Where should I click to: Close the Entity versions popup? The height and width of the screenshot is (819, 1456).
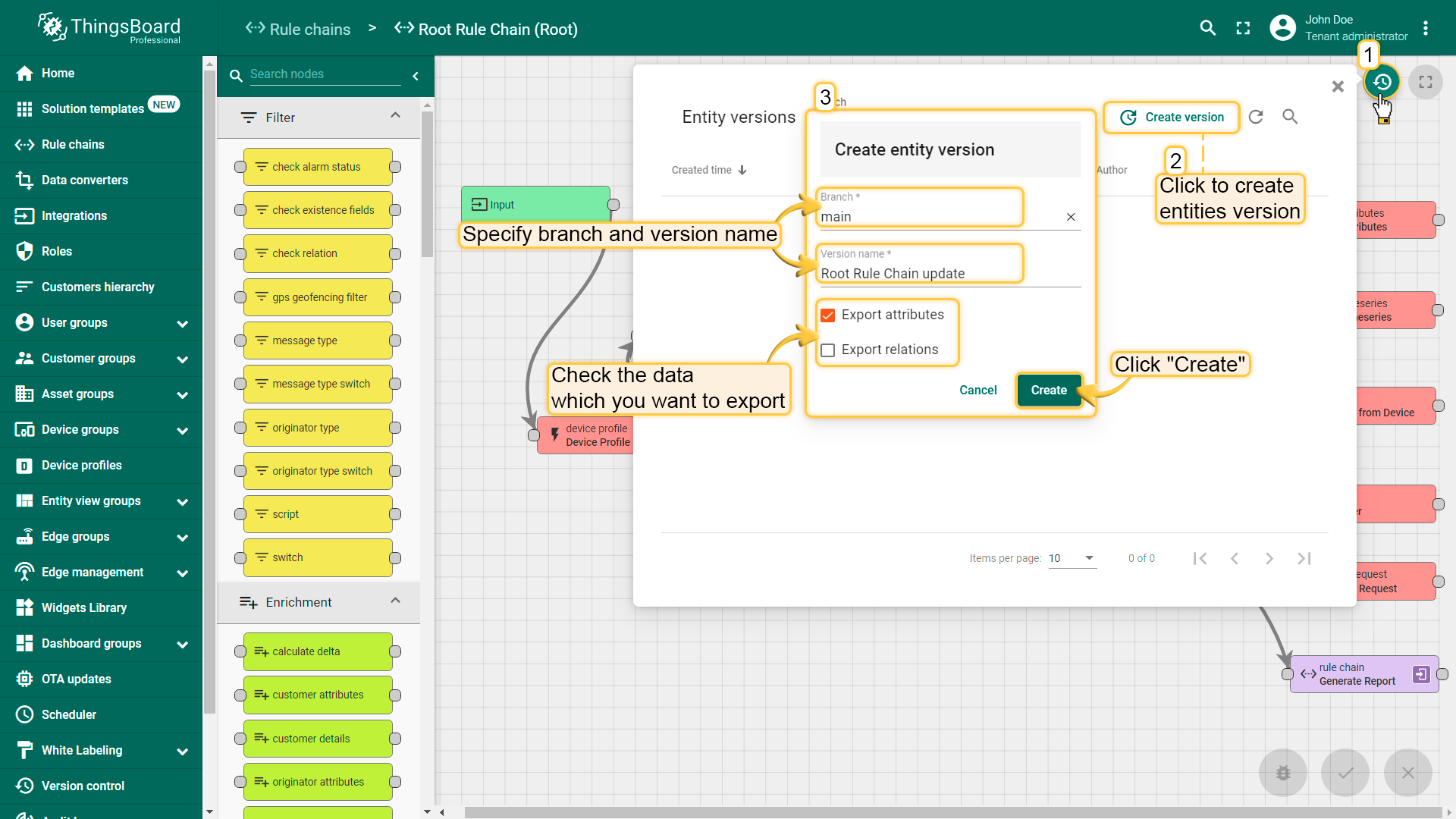pyautogui.click(x=1338, y=86)
